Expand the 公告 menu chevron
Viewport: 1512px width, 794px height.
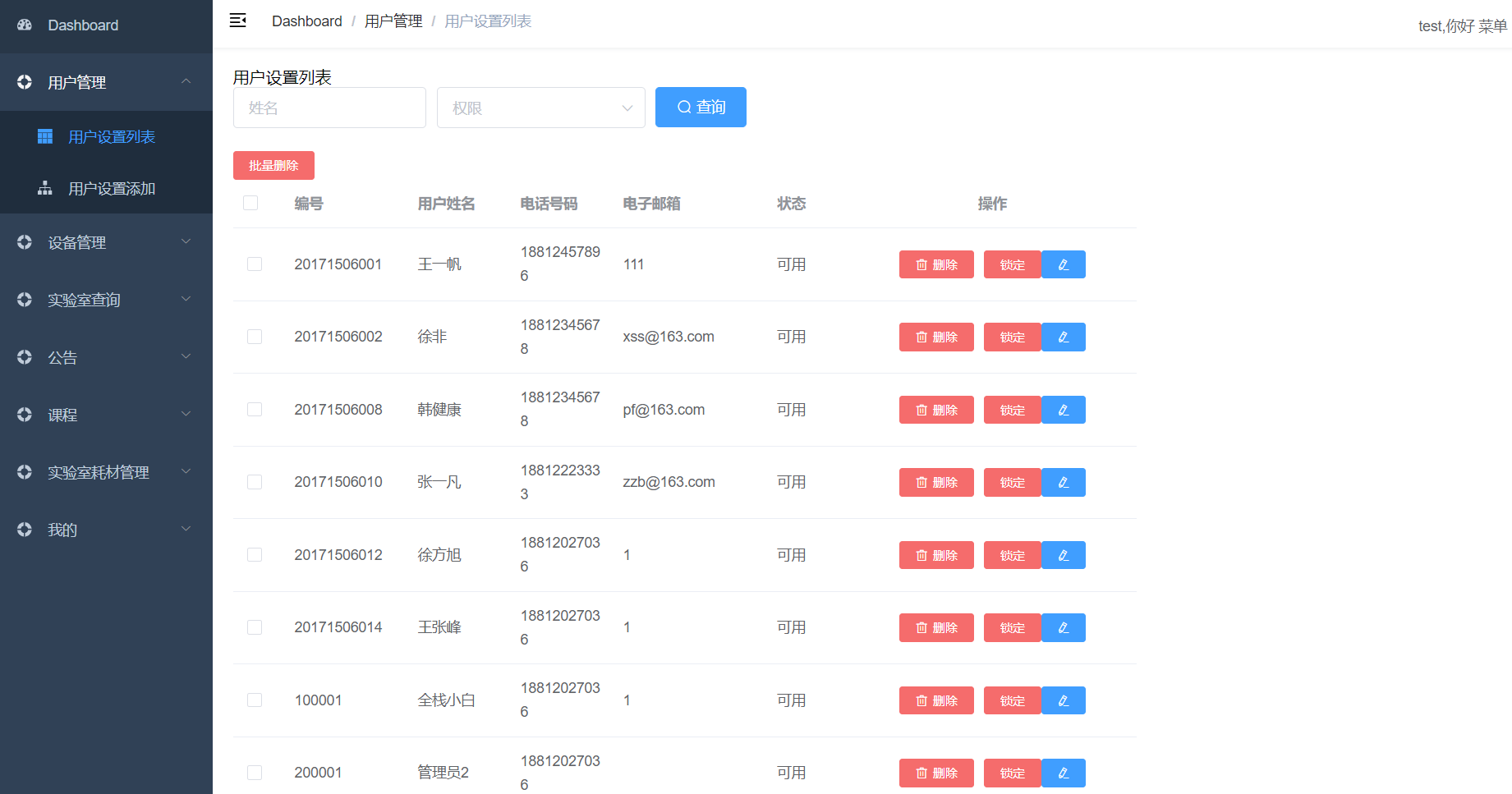pos(186,356)
